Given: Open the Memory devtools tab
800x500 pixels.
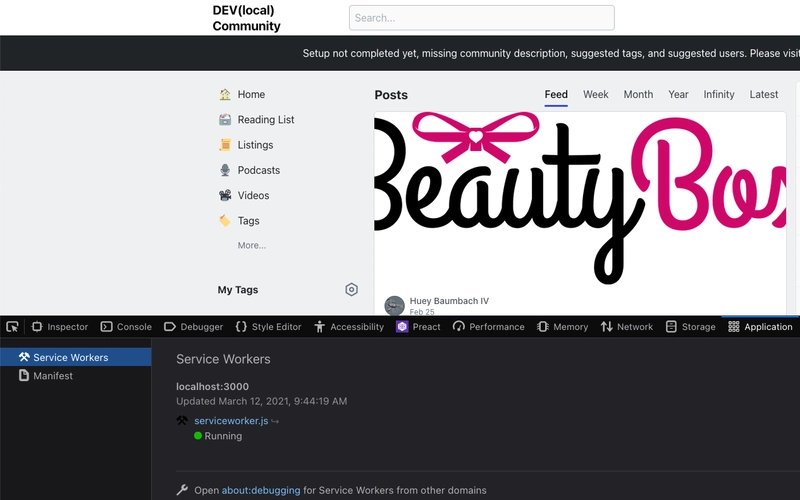Looking at the screenshot, I should [563, 327].
